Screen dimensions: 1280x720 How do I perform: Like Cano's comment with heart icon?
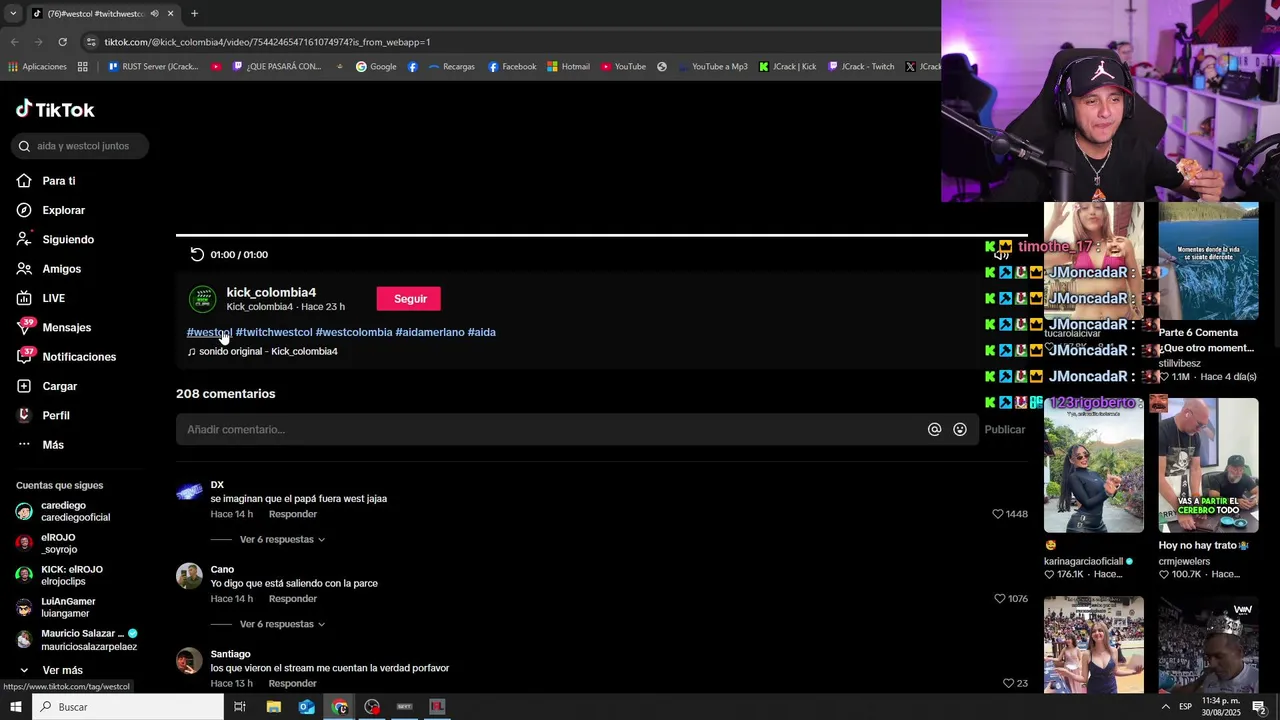pos(999,598)
